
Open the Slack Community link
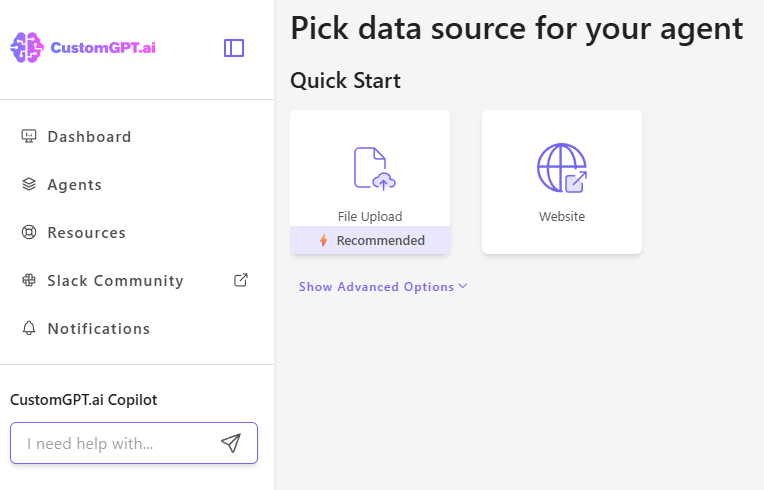(115, 281)
